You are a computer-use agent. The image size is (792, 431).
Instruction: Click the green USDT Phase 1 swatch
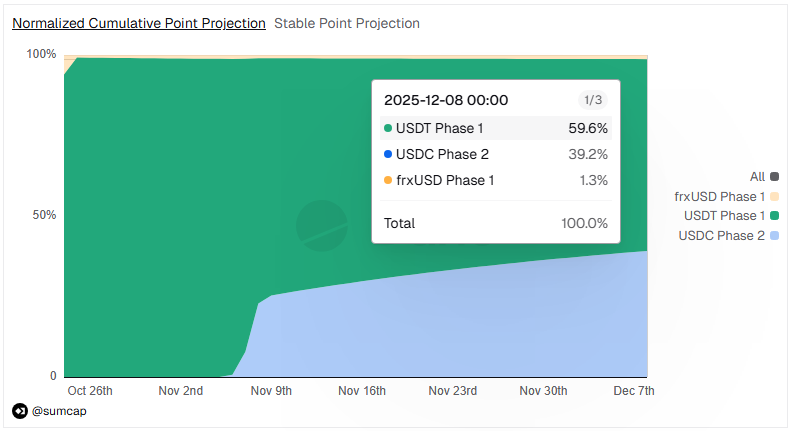pyautogui.click(x=774, y=216)
